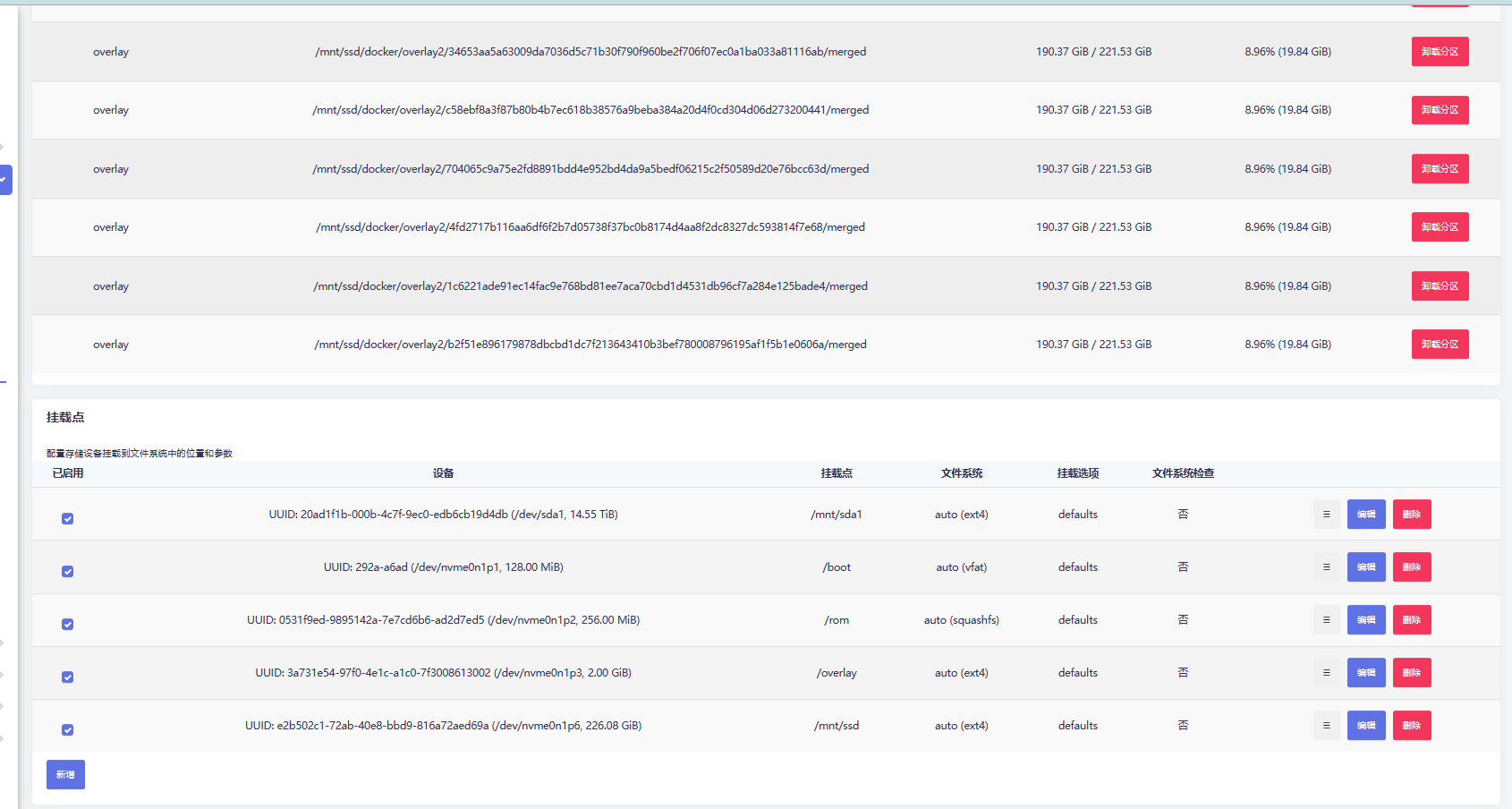Collapse the highlighted blue sidebar menu chevron
Viewport: 1512px width, 809px height.
(4, 180)
